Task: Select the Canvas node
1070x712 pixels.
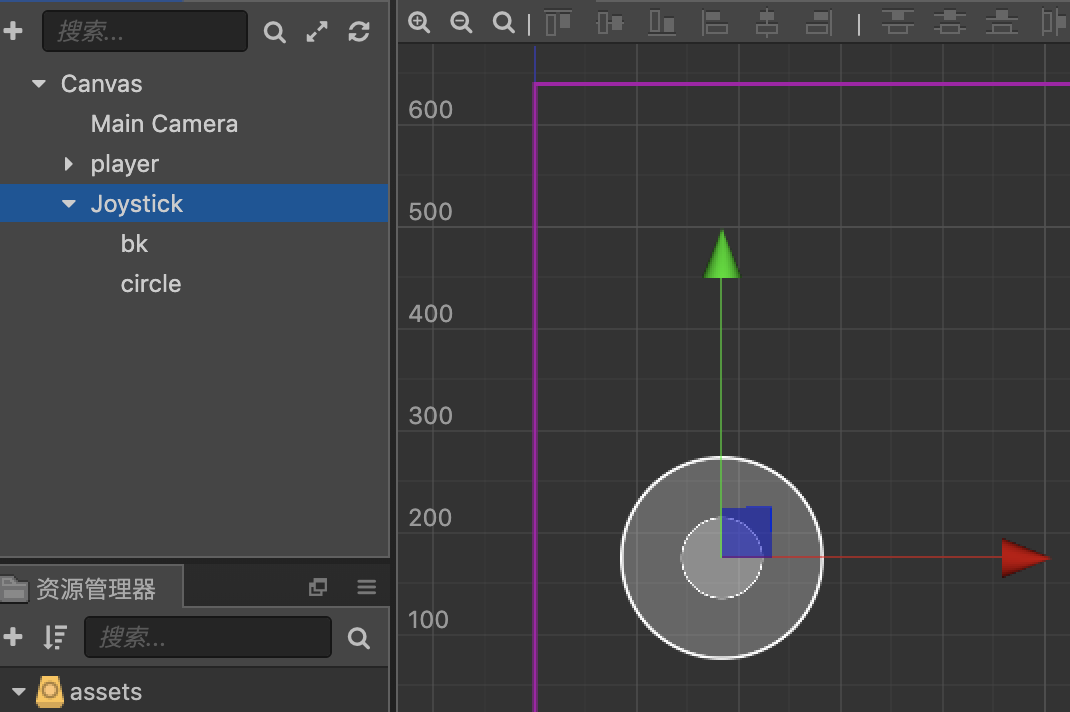Action: coord(102,84)
